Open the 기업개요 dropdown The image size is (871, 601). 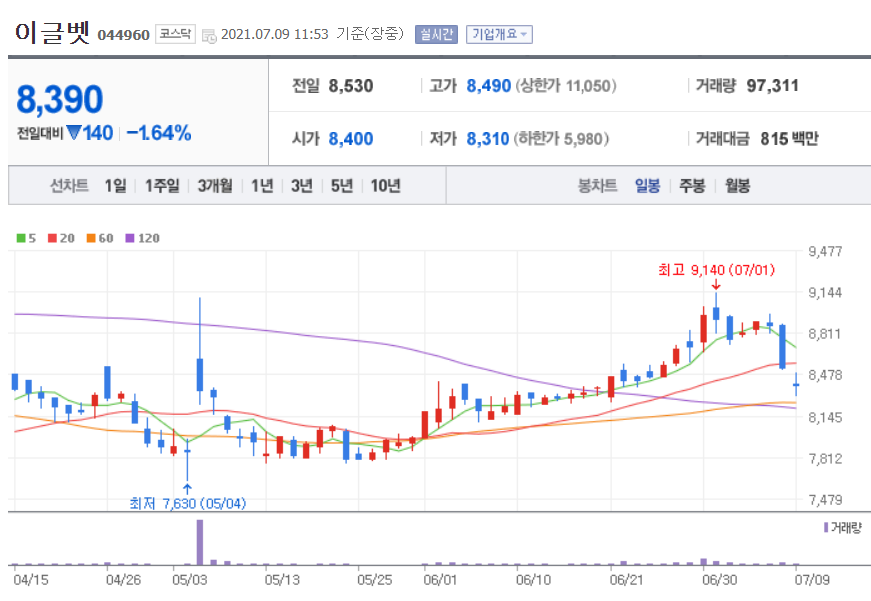[499, 34]
